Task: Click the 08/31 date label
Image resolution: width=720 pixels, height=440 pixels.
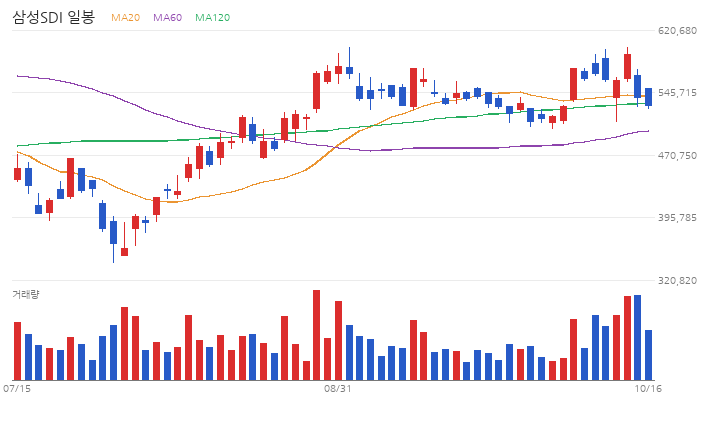Action: tap(338, 389)
